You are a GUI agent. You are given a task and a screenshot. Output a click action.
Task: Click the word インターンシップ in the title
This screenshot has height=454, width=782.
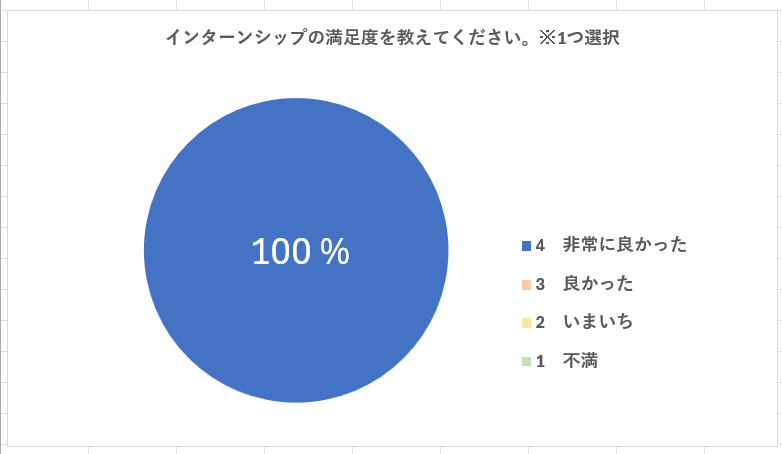236,37
